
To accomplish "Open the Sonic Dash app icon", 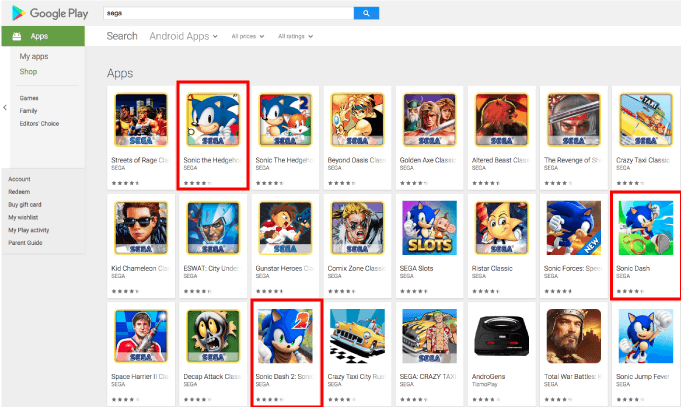I will pos(646,228).
